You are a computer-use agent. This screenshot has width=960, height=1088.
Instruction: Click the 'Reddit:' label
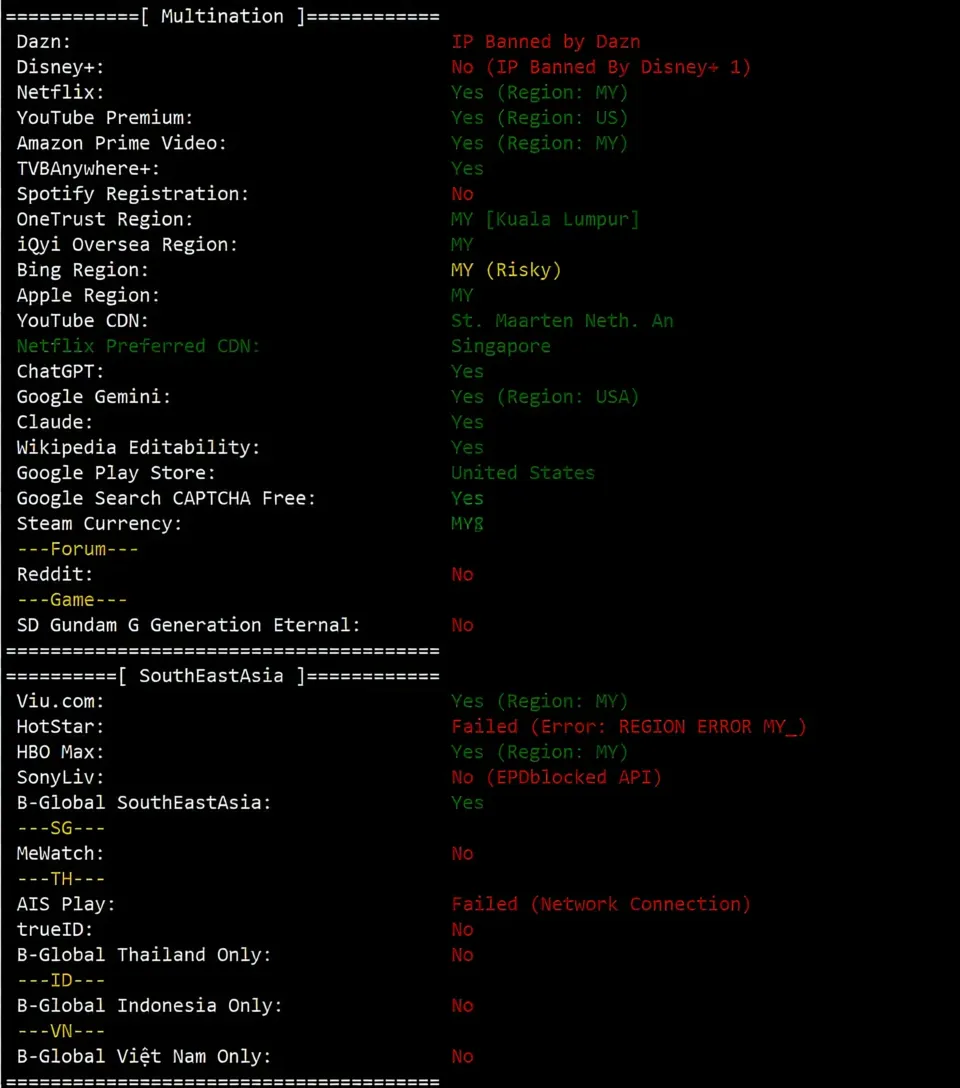(55, 575)
